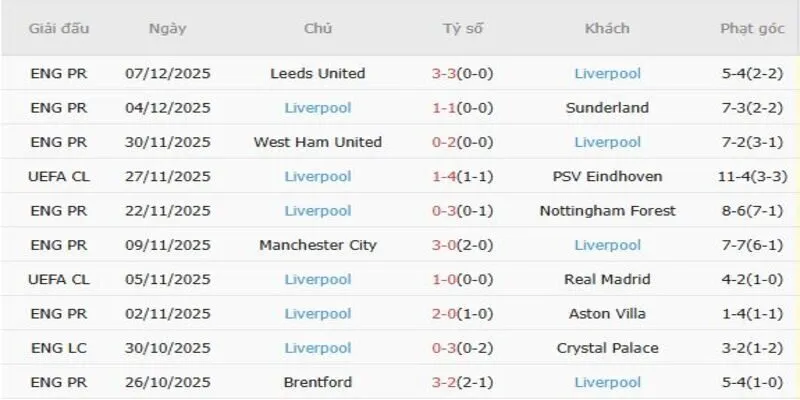The width and height of the screenshot is (800, 400).
Task: Open the Sunderland team link
Action: [607, 108]
